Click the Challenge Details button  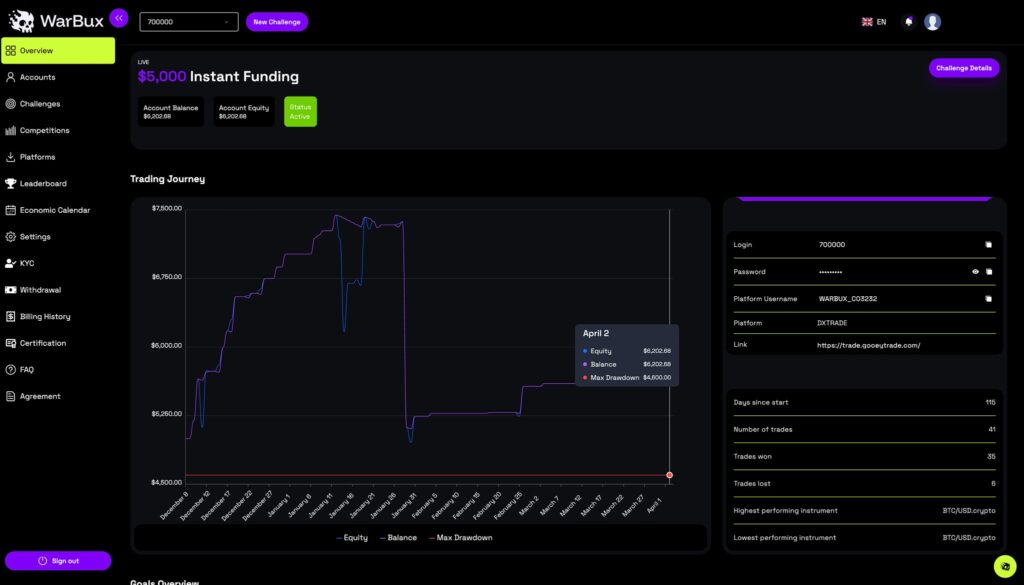coord(964,67)
